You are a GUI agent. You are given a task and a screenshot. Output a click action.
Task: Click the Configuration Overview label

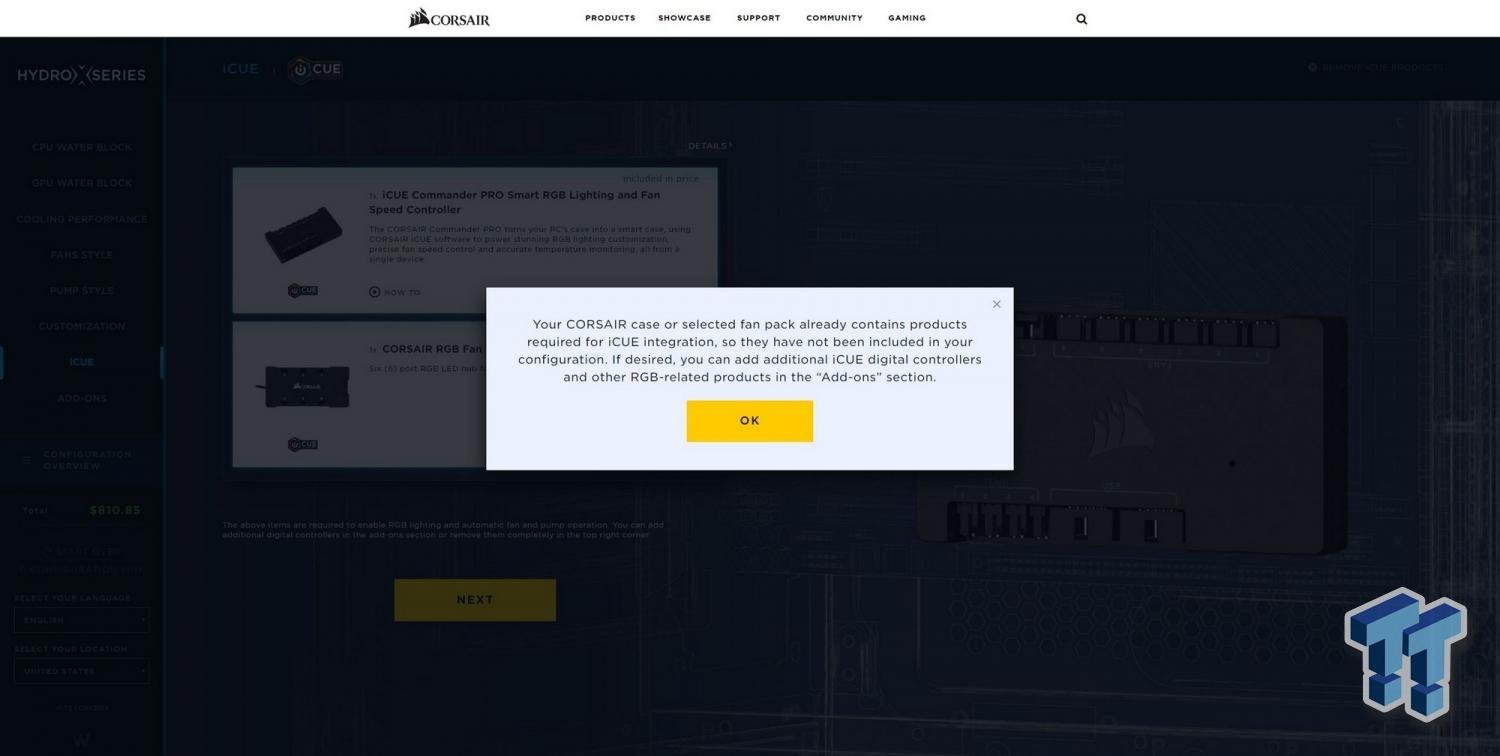click(87, 460)
